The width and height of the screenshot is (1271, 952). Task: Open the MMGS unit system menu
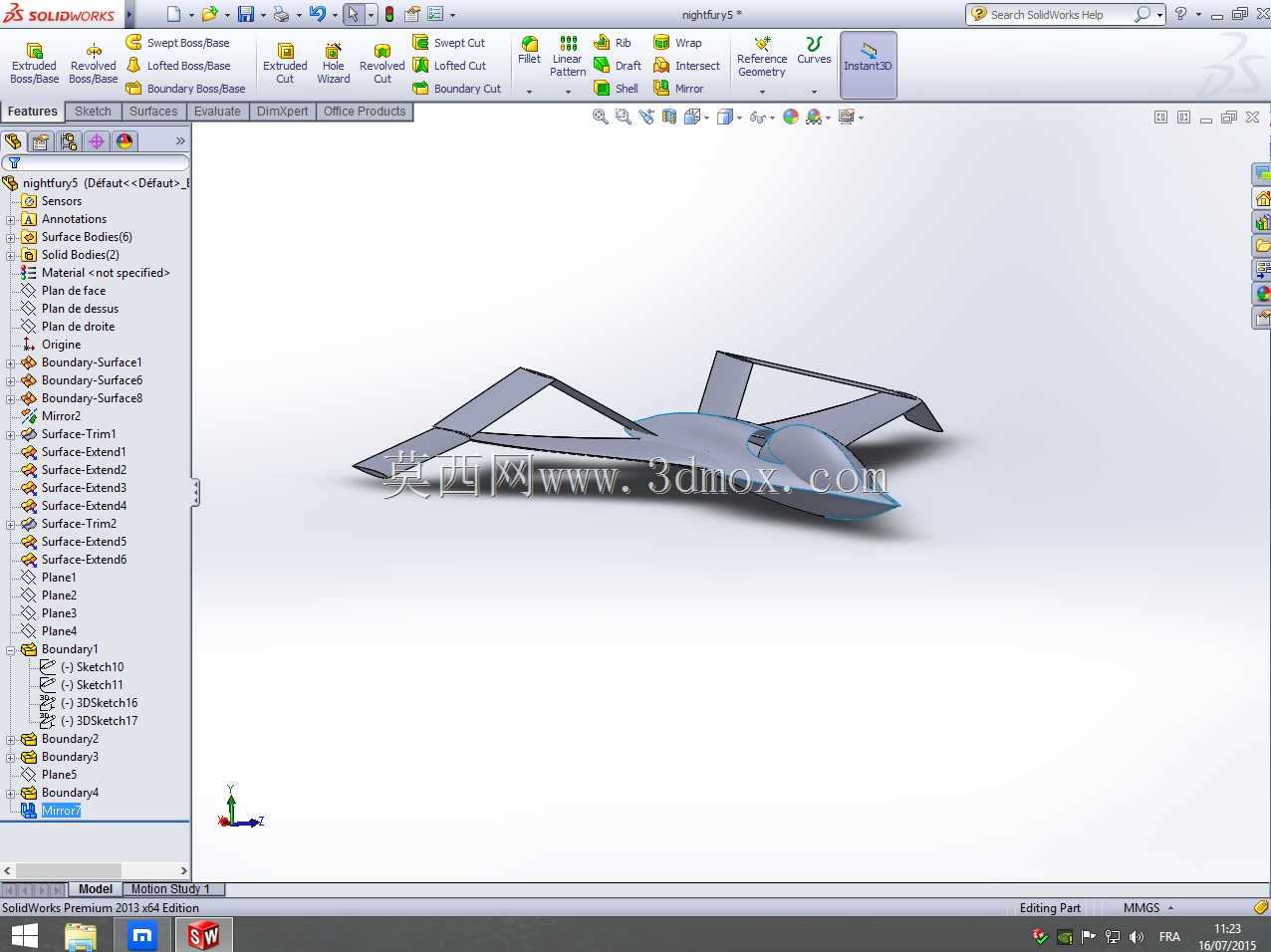1148,908
